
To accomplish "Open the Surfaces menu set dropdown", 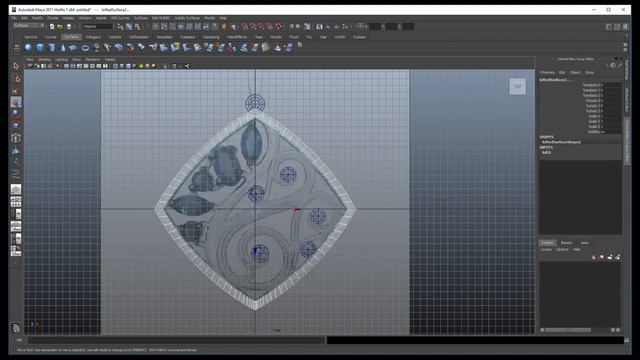I will [x=28, y=26].
